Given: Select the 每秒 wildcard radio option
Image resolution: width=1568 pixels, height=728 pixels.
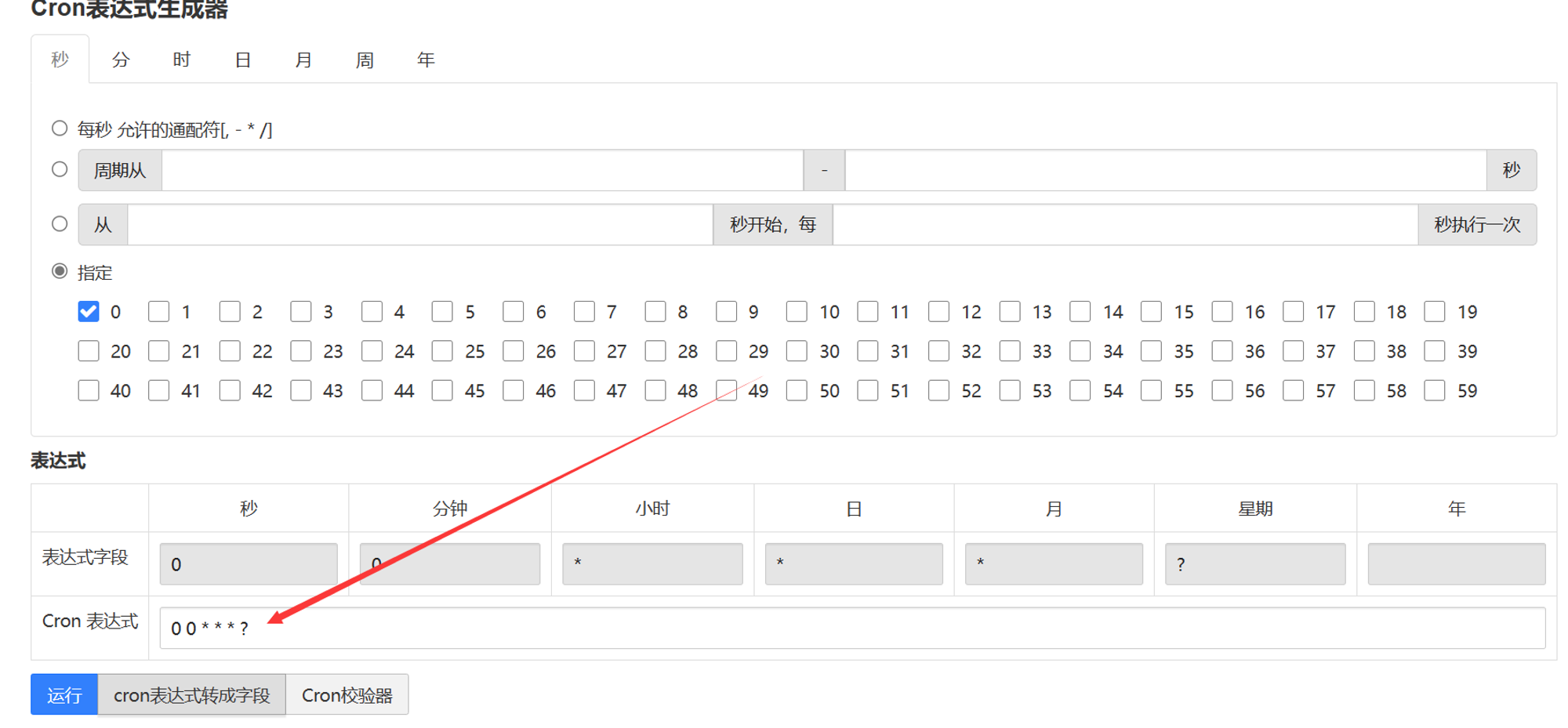Looking at the screenshot, I should click(x=60, y=128).
